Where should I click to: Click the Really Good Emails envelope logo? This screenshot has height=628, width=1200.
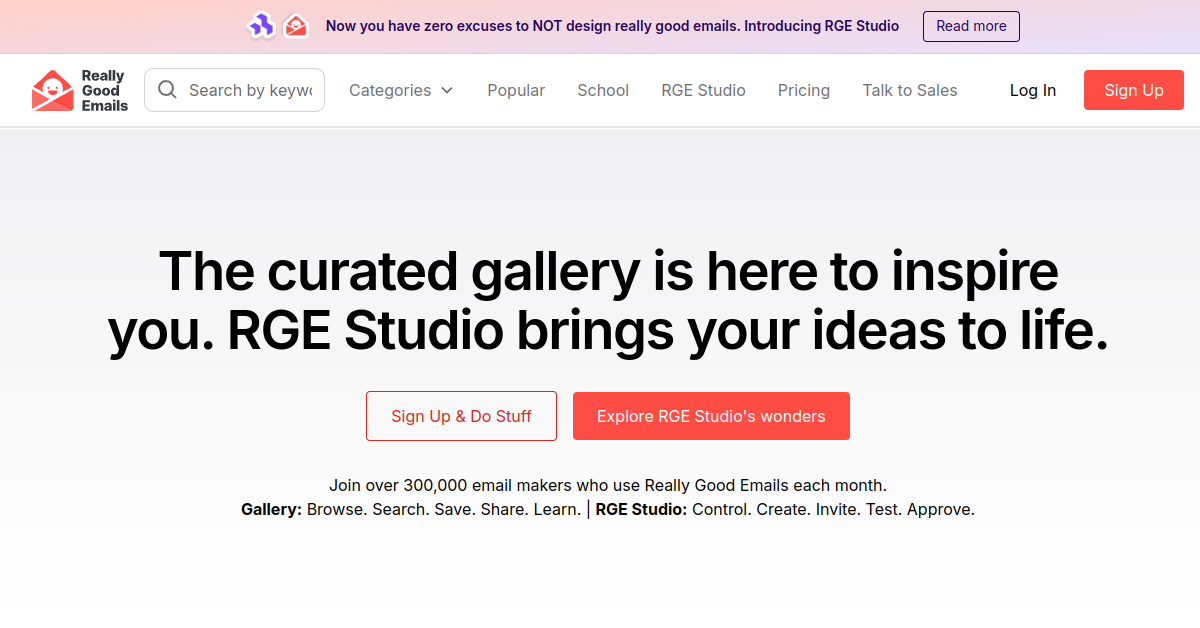pyautogui.click(x=52, y=90)
